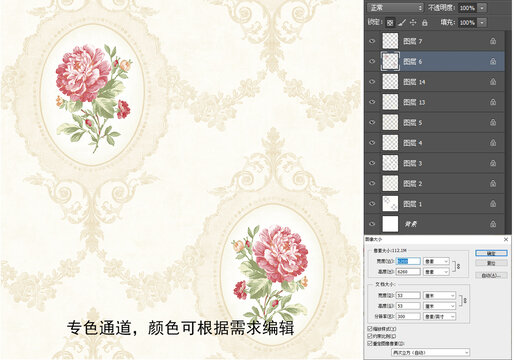Select the 背景 layer
Viewport: 515px width, 360px height.
434,224
